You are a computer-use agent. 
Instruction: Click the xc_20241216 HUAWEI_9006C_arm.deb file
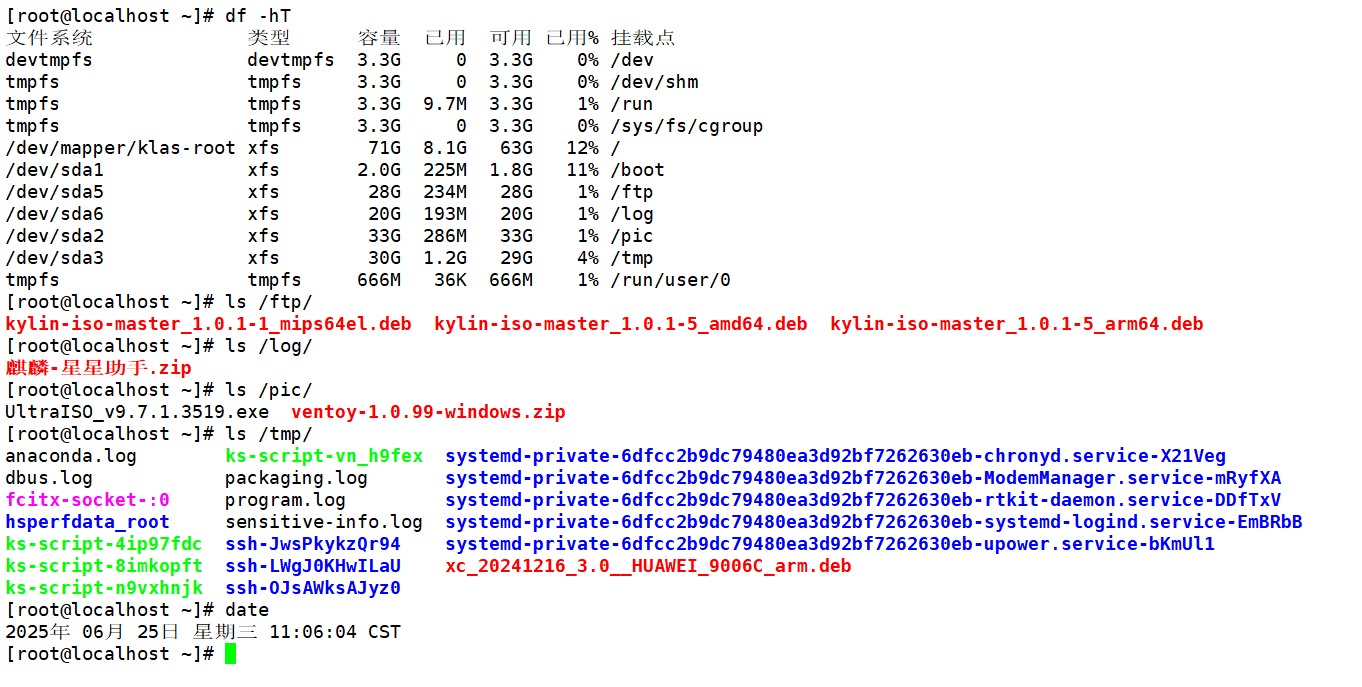click(x=648, y=566)
